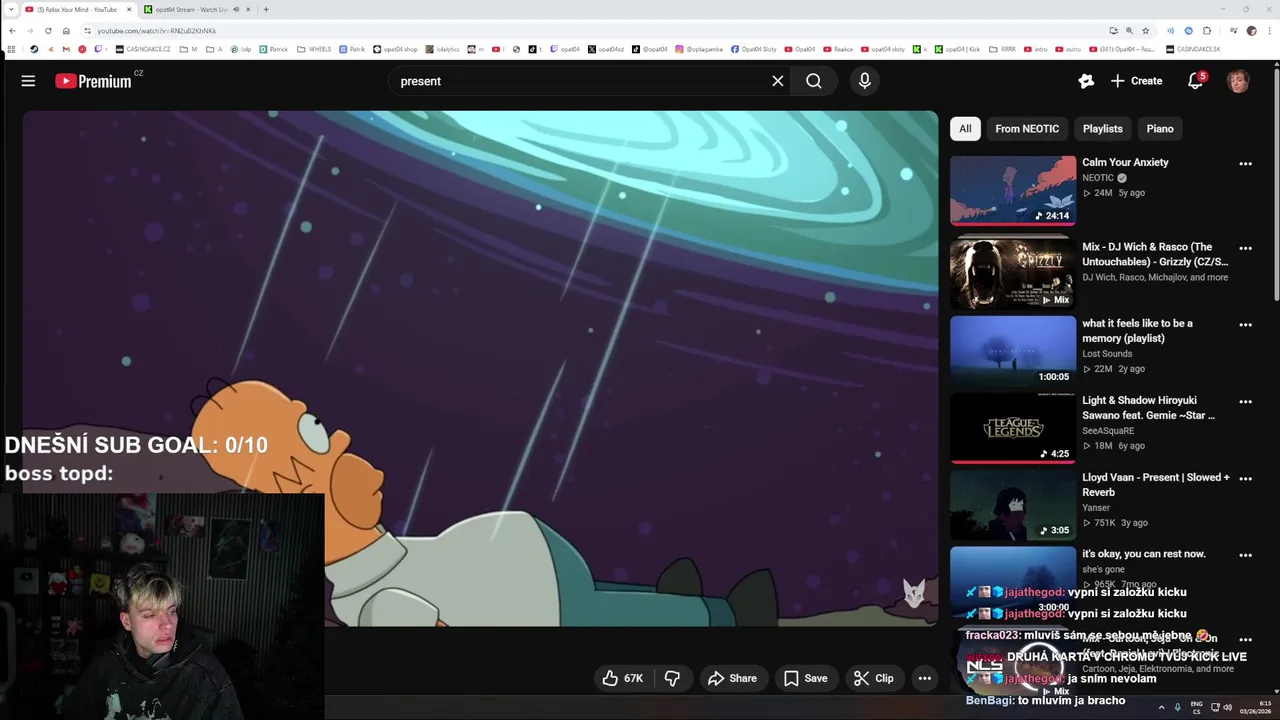Open Chrome profile avatar
The height and width of the screenshot is (720, 1280).
[x=1251, y=31]
